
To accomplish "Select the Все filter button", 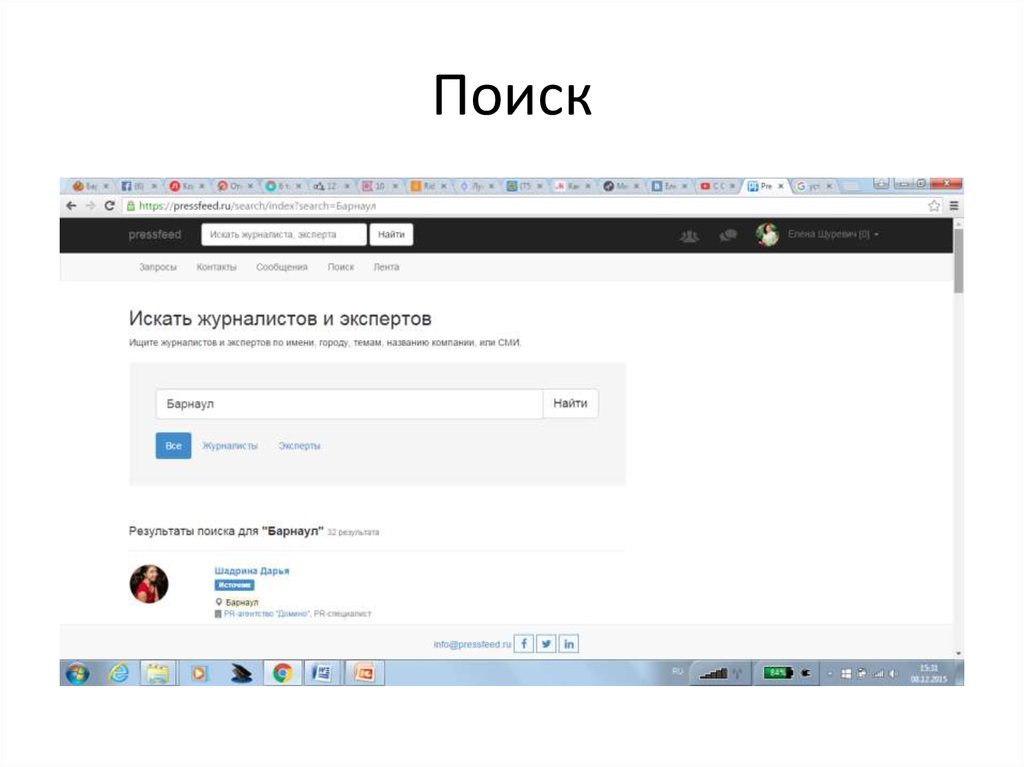I will (172, 445).
